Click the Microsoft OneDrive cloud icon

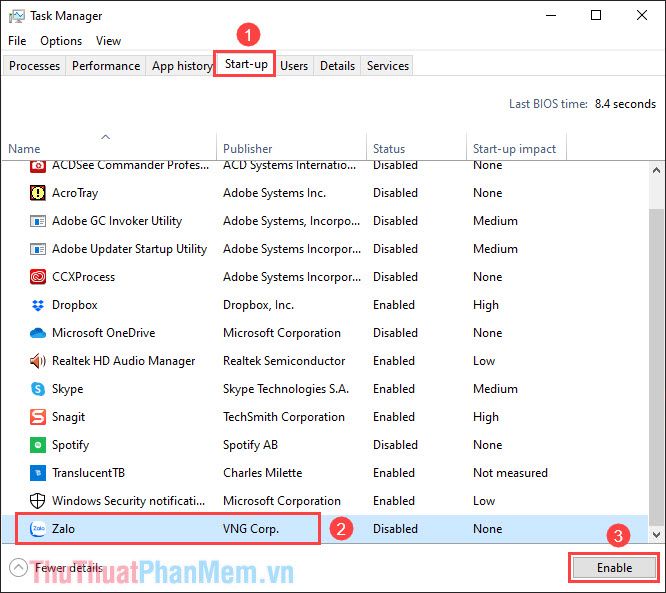[x=38, y=333]
